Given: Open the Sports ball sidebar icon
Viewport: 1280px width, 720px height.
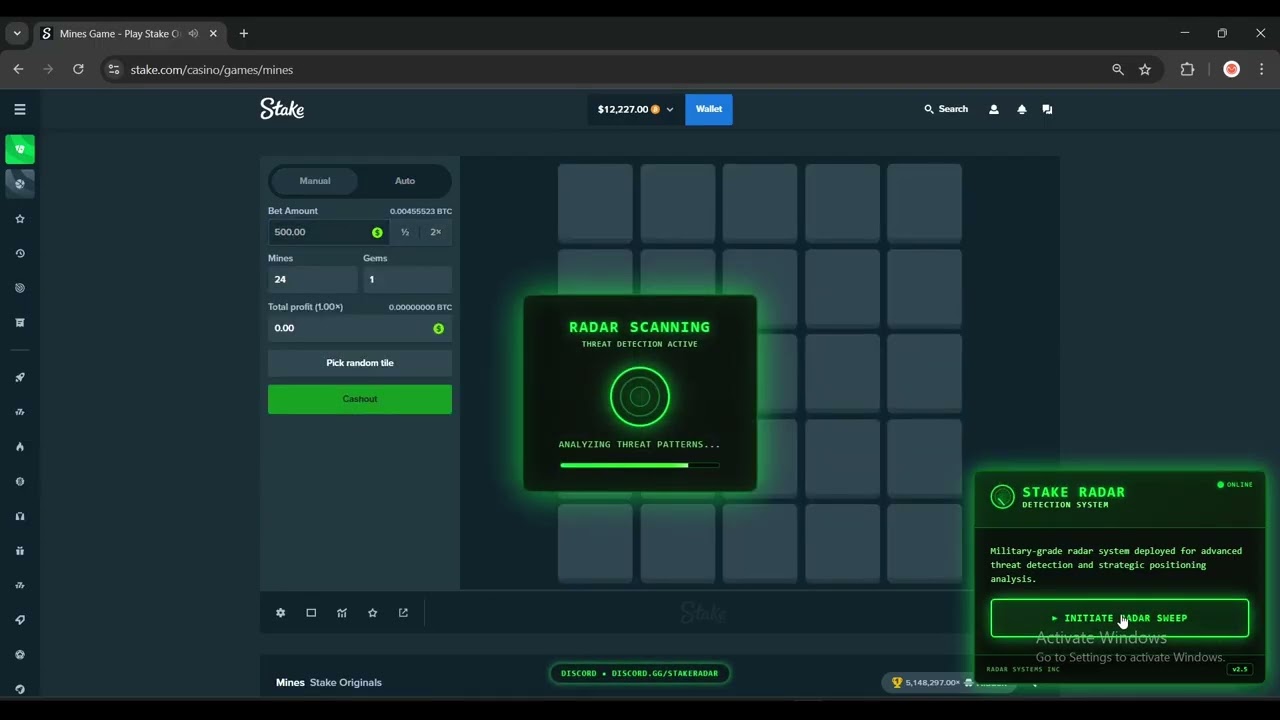Looking at the screenshot, I should 20,184.
